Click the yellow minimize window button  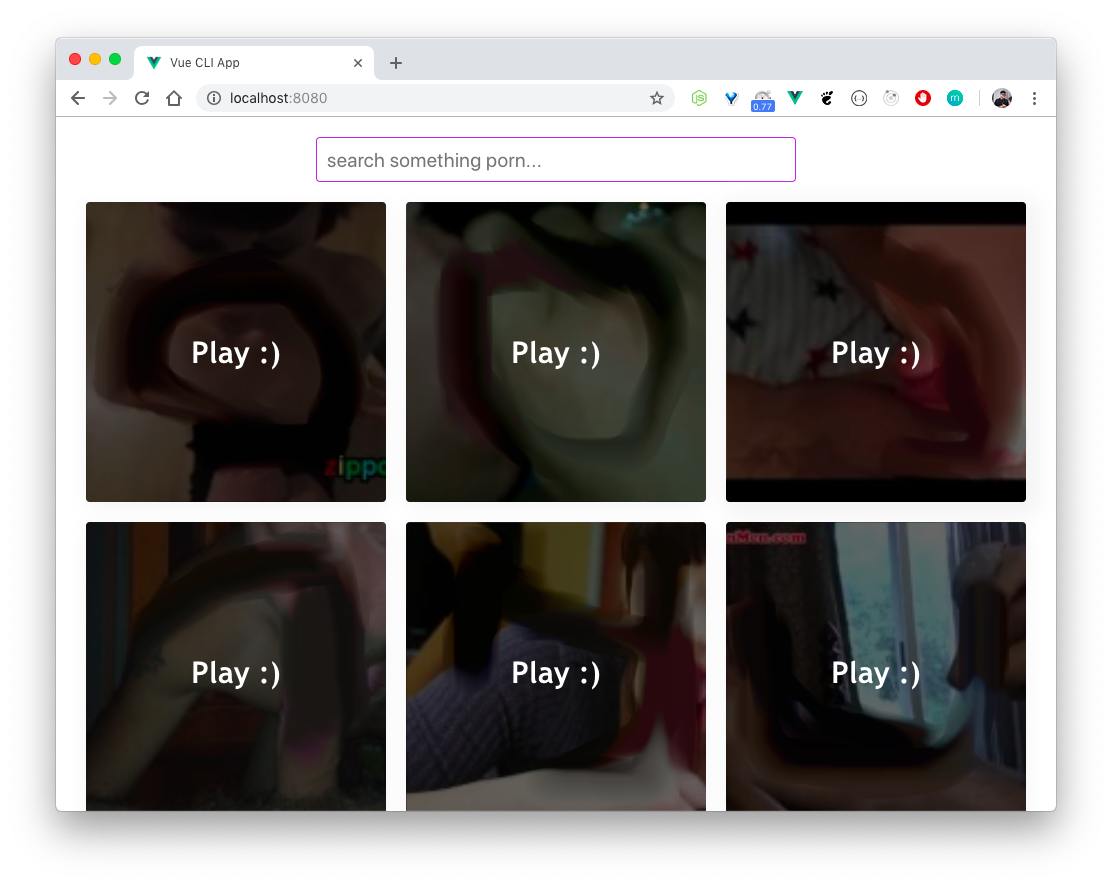(x=95, y=59)
